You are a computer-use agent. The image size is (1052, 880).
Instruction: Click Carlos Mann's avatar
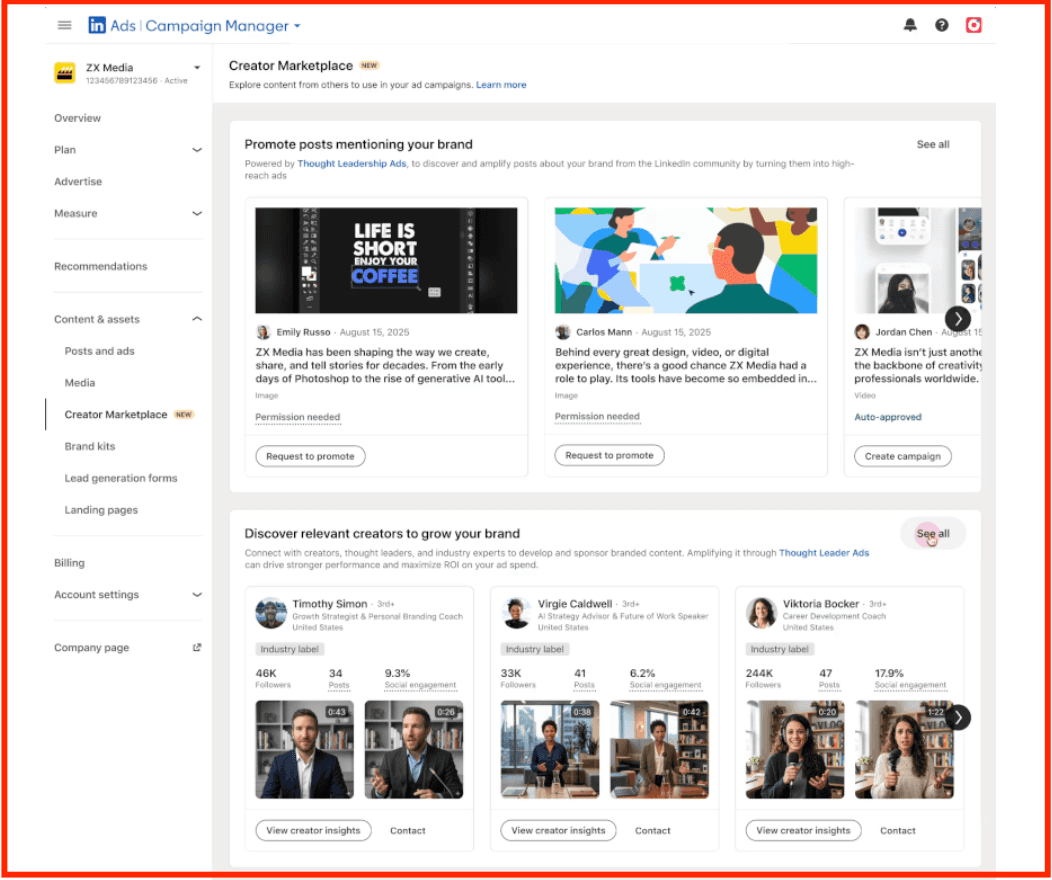562,332
